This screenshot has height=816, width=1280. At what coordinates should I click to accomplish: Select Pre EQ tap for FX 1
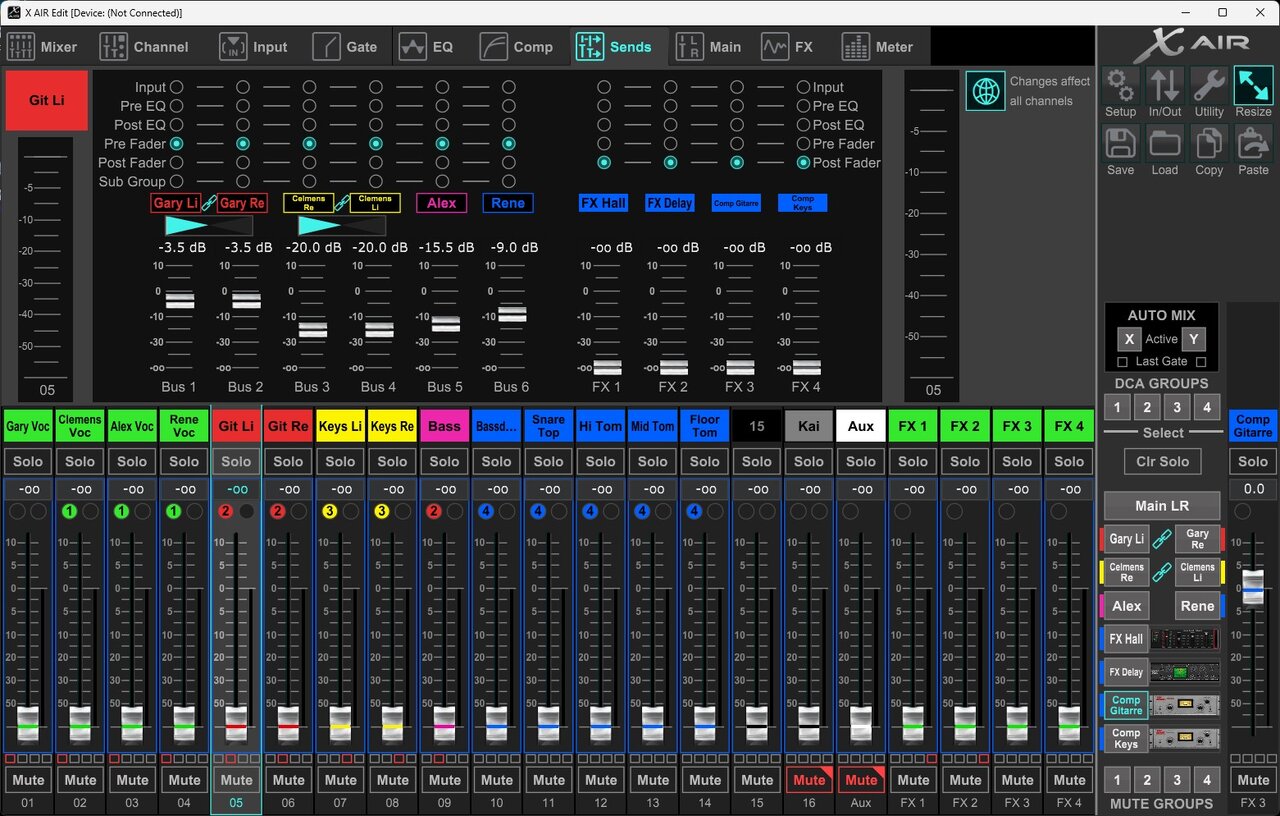[x=604, y=106]
